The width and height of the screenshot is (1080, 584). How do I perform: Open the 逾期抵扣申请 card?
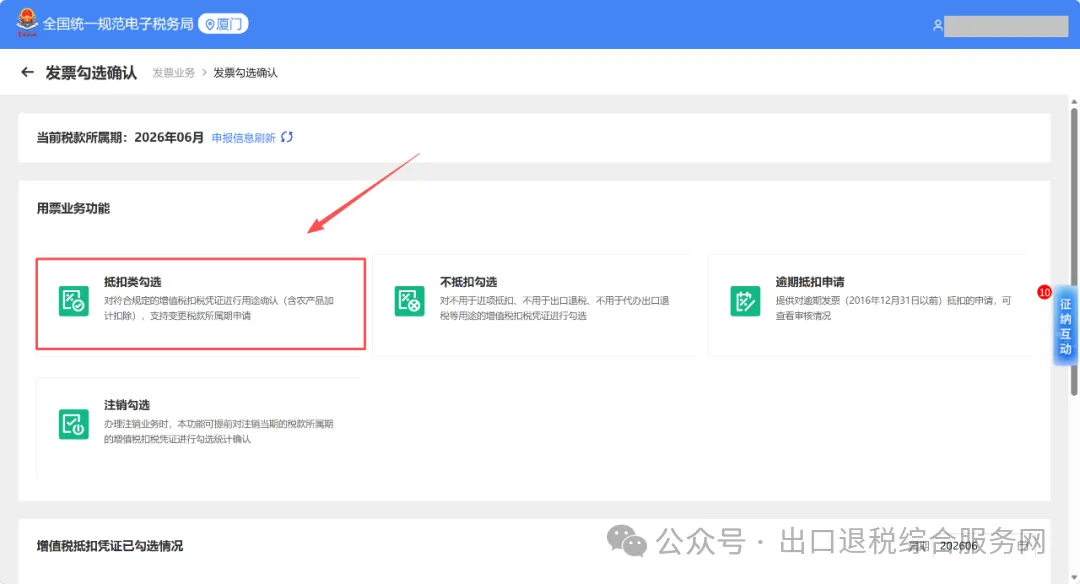870,305
